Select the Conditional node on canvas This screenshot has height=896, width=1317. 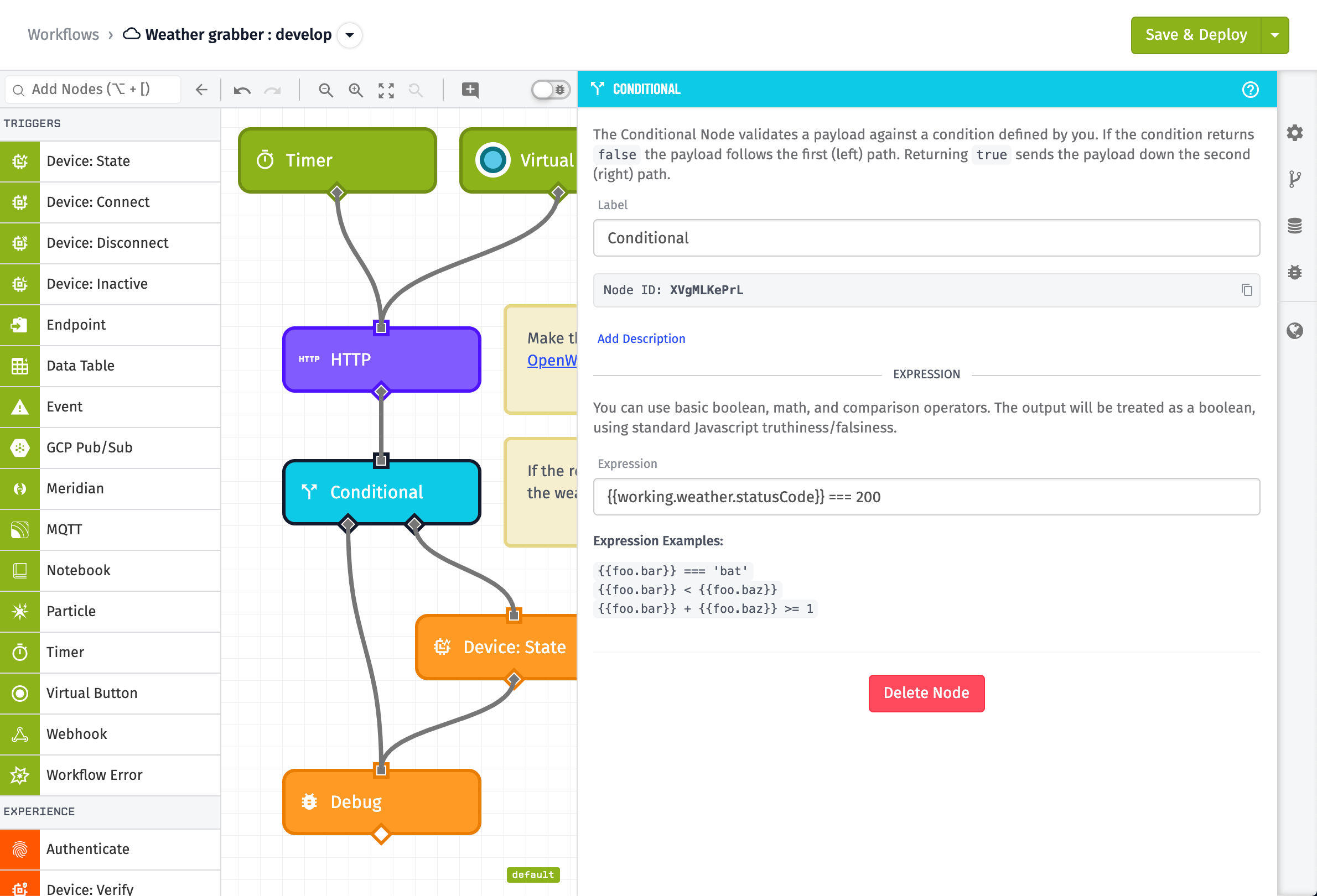pyautogui.click(x=381, y=492)
